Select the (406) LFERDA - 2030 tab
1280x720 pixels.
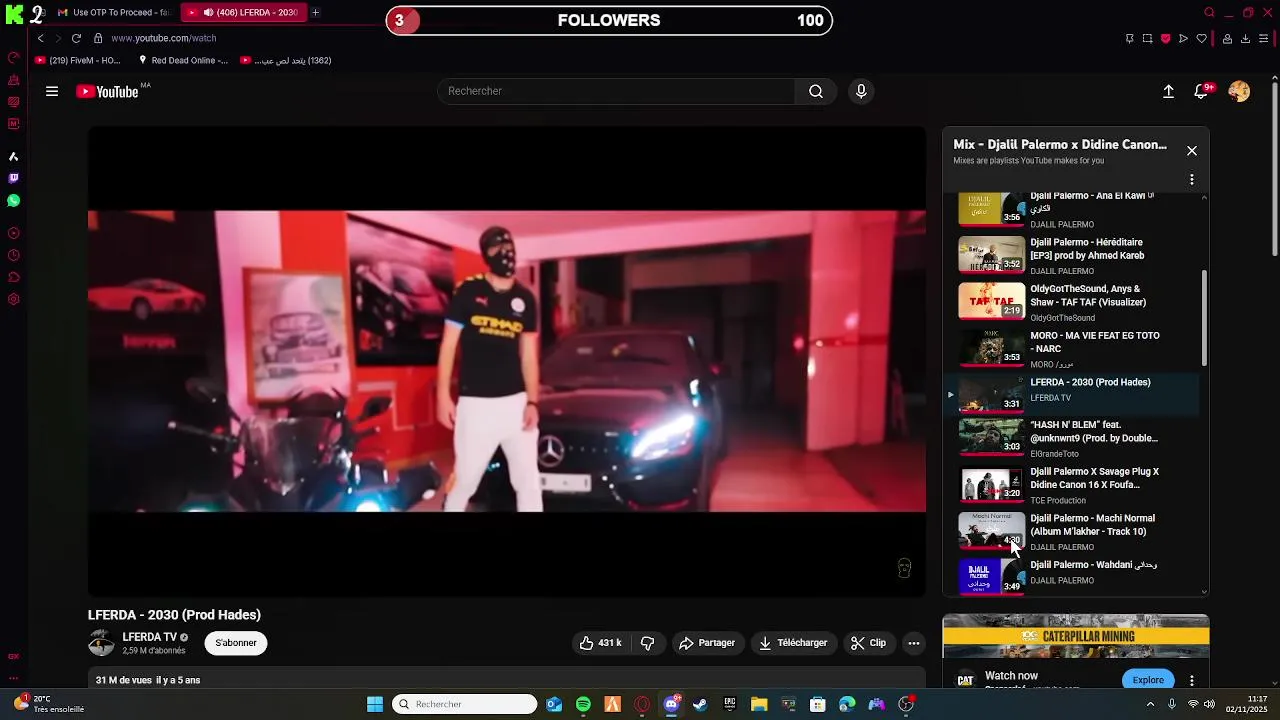[243, 12]
